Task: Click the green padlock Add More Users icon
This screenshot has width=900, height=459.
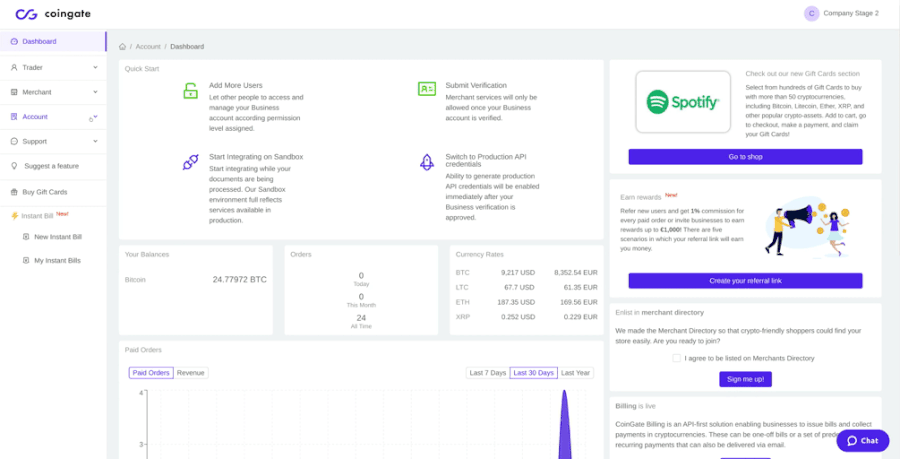Action: pos(191,91)
